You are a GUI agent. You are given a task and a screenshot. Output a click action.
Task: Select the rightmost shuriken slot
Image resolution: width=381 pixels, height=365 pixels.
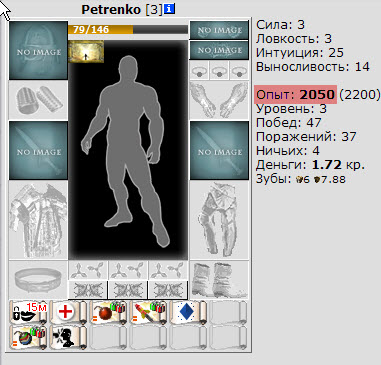(x=168, y=270)
